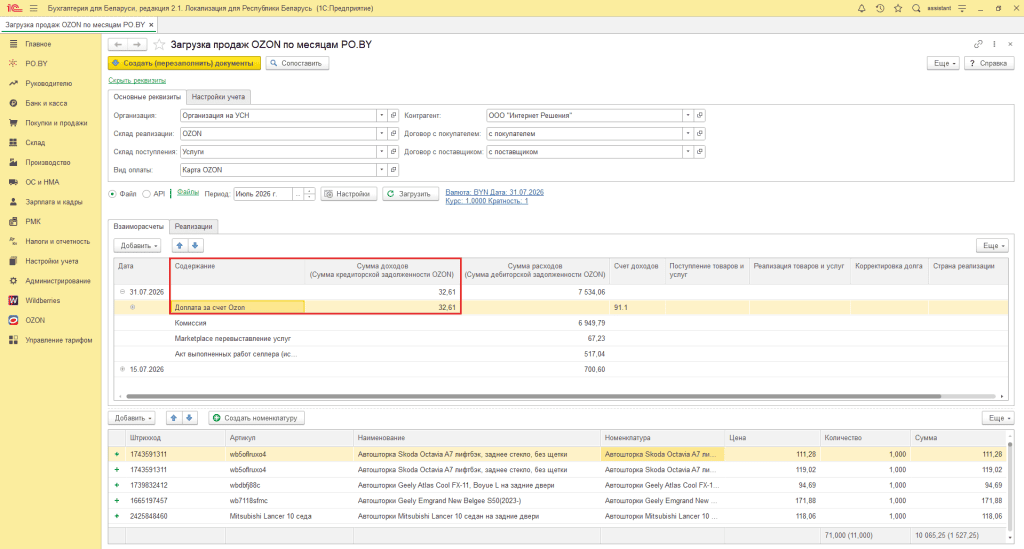The width and height of the screenshot is (1024, 549).
Task: Go back with the left arrow
Action: click(x=118, y=44)
